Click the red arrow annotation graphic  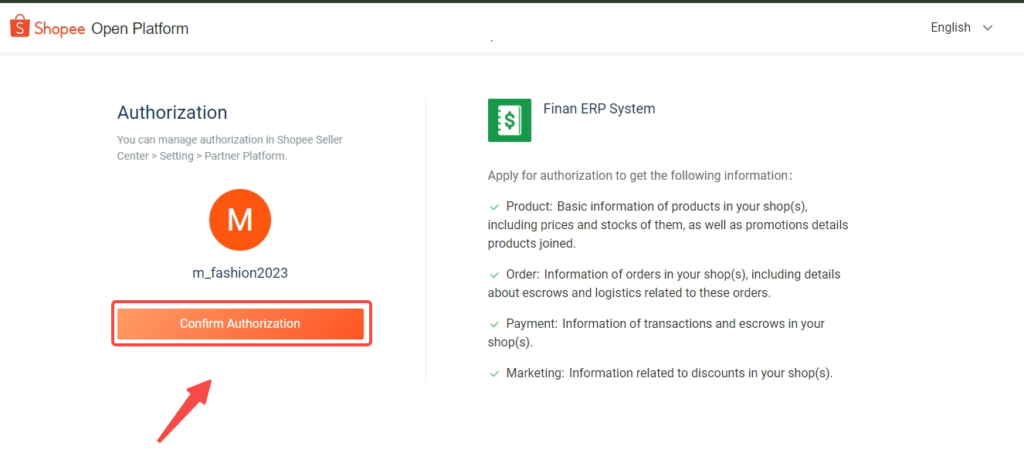point(185,410)
